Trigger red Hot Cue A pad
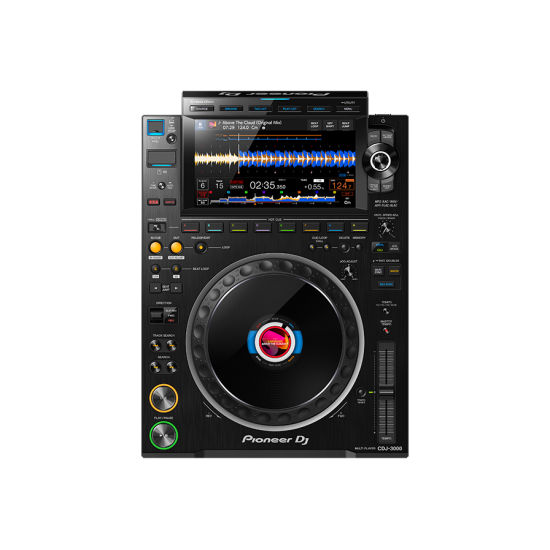The image size is (550, 550). [x=190, y=227]
